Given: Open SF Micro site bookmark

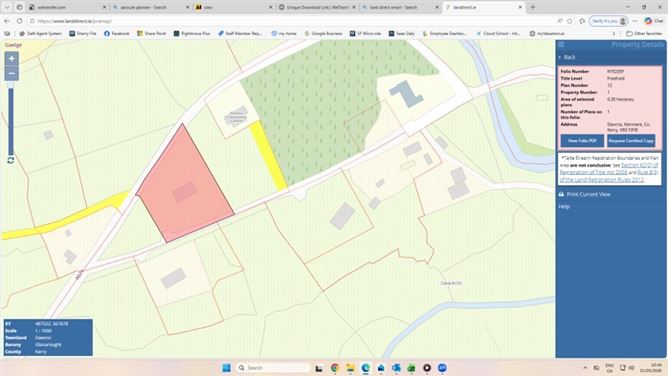Looking at the screenshot, I should click(x=366, y=33).
